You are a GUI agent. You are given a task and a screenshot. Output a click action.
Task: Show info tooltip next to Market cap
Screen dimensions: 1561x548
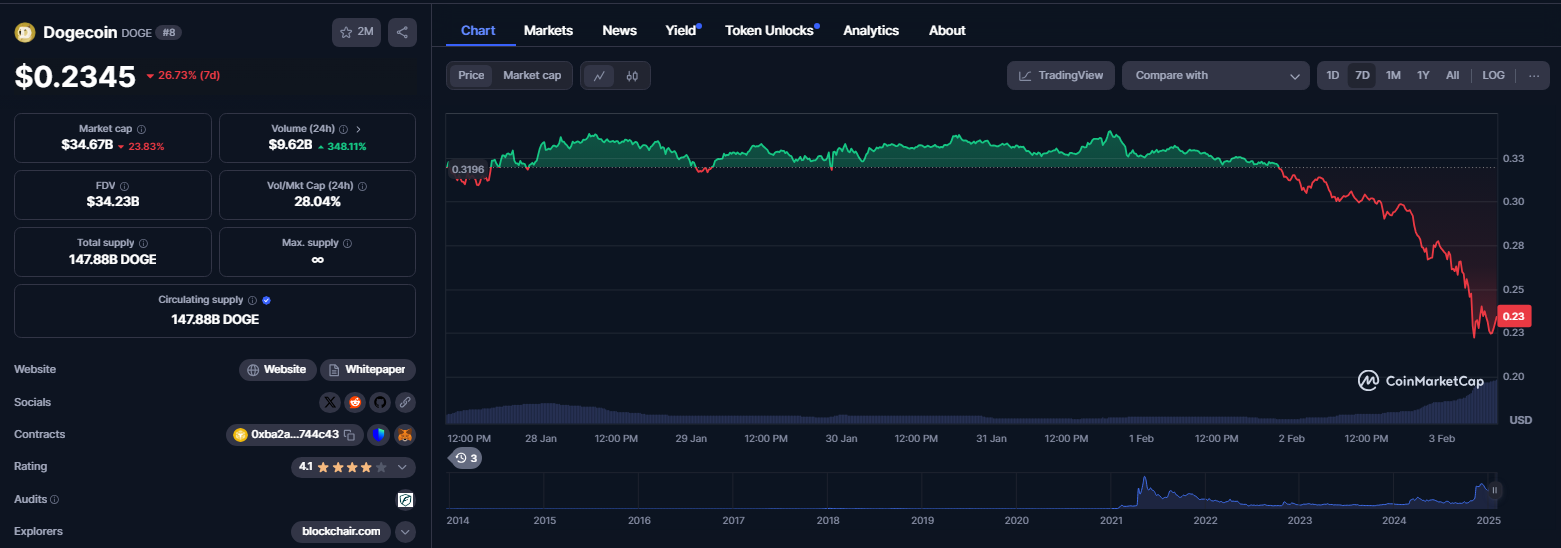141,129
